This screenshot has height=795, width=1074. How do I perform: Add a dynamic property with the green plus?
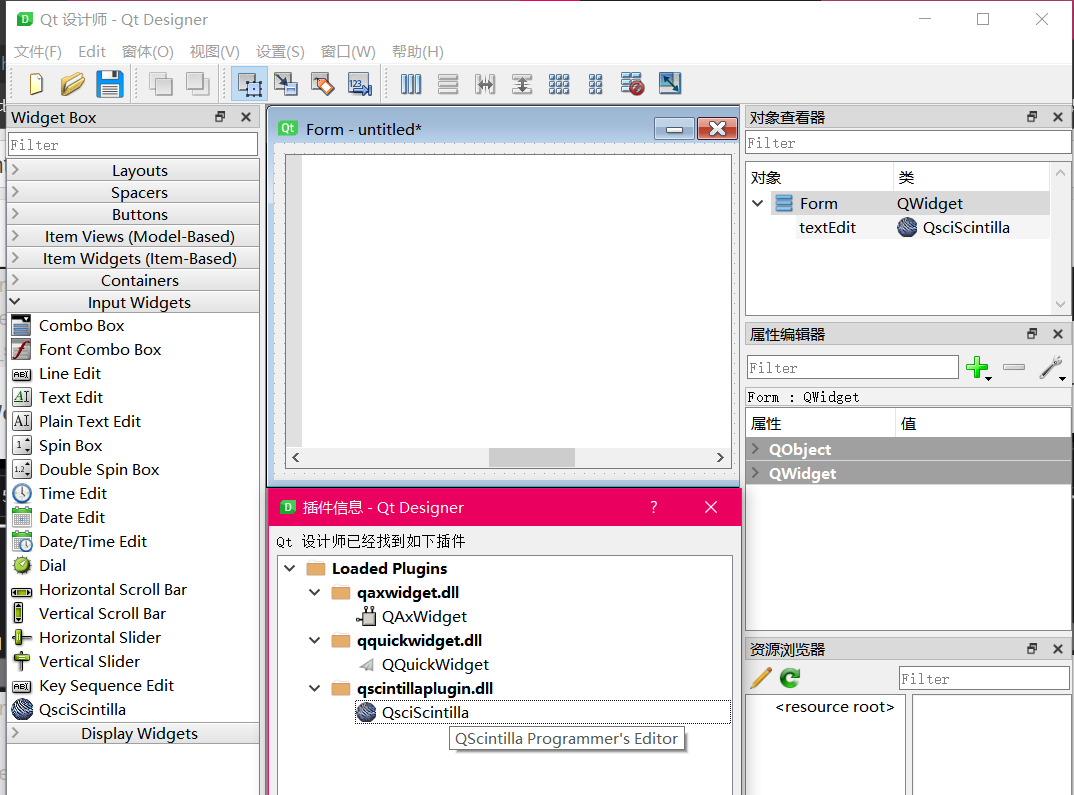click(x=978, y=368)
